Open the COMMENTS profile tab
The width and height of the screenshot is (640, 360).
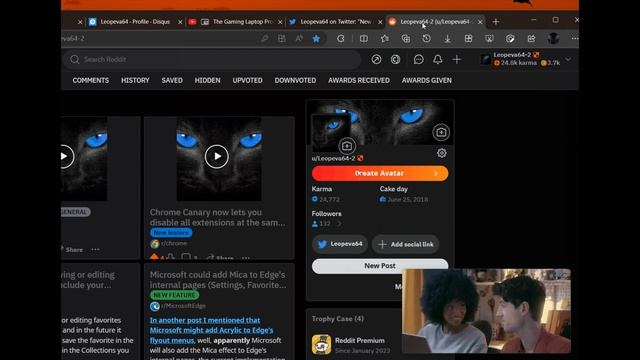pyautogui.click(x=91, y=80)
